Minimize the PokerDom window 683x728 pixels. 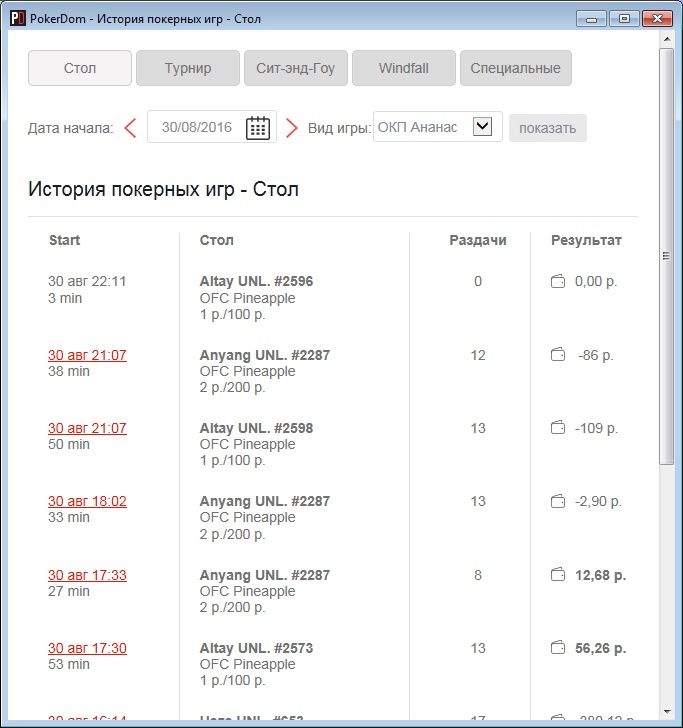tap(592, 19)
